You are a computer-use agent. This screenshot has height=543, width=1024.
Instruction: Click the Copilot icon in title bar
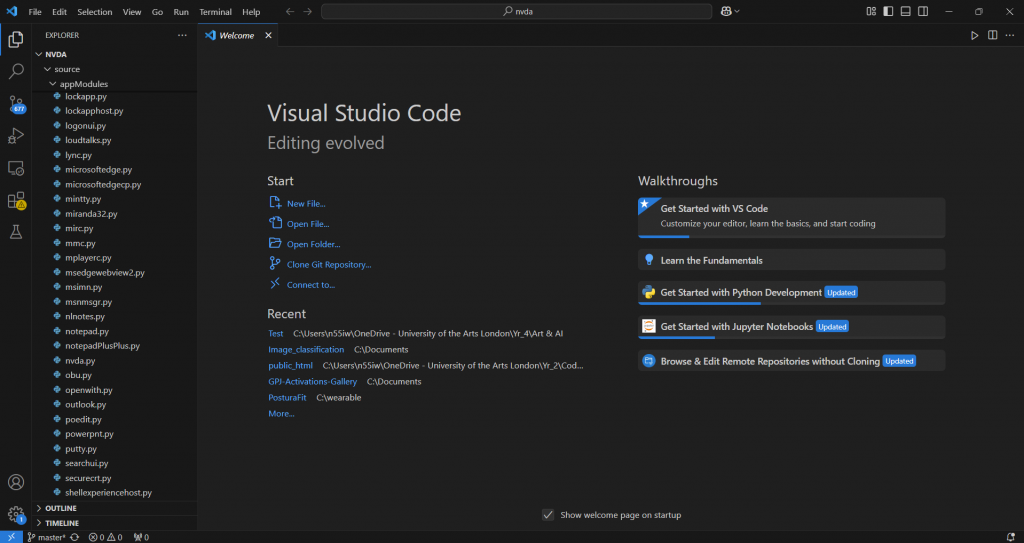[x=726, y=11]
